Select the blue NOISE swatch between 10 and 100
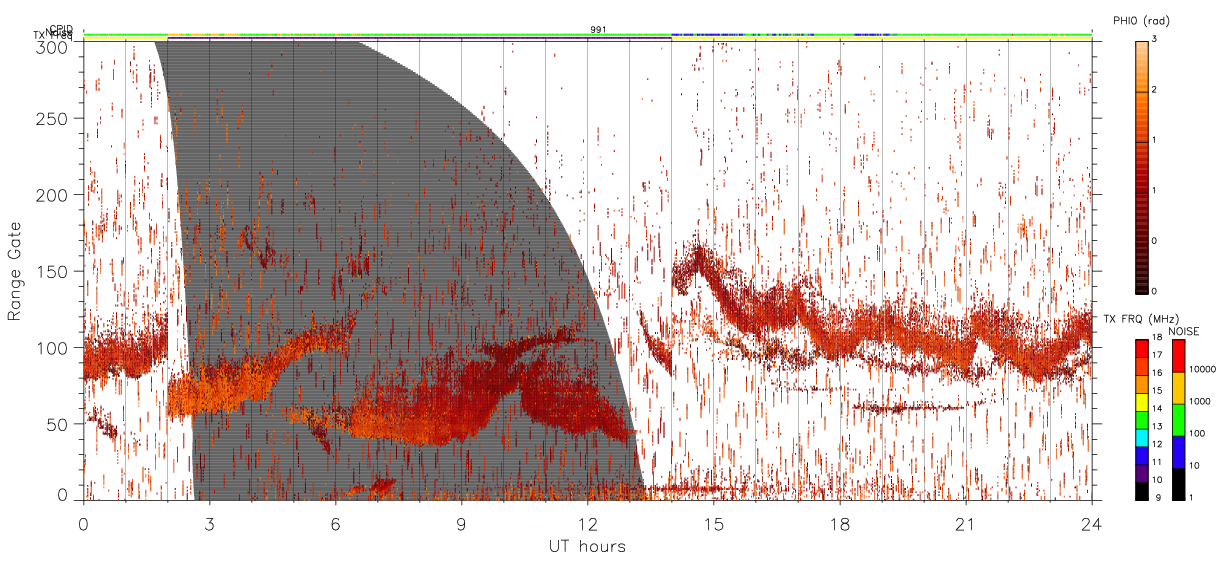Viewport: 1228px width, 567px height. 1179,452
